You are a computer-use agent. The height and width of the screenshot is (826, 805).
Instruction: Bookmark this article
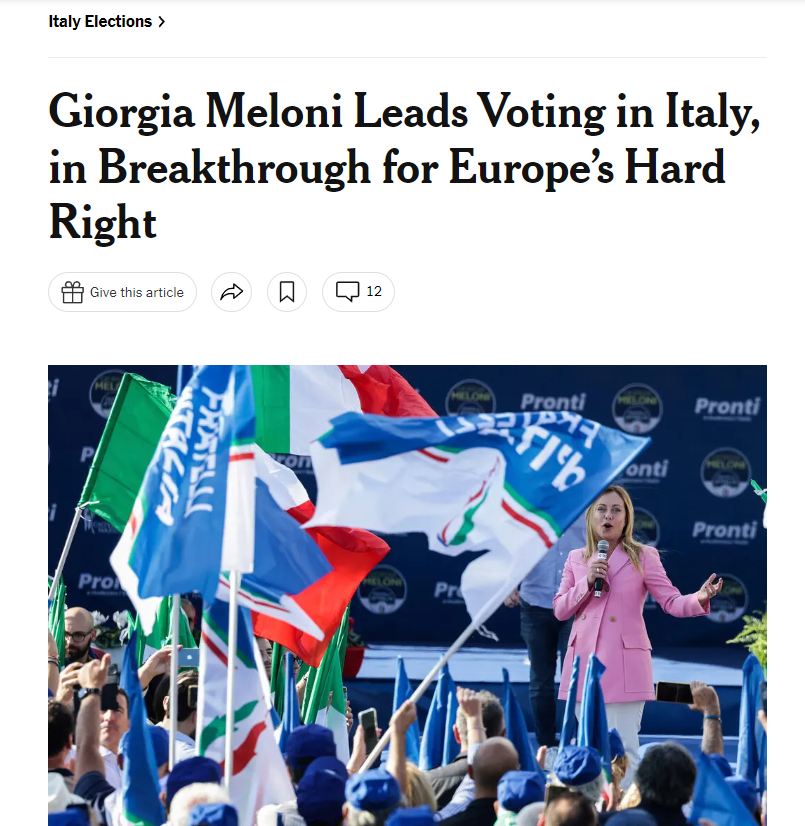[287, 292]
